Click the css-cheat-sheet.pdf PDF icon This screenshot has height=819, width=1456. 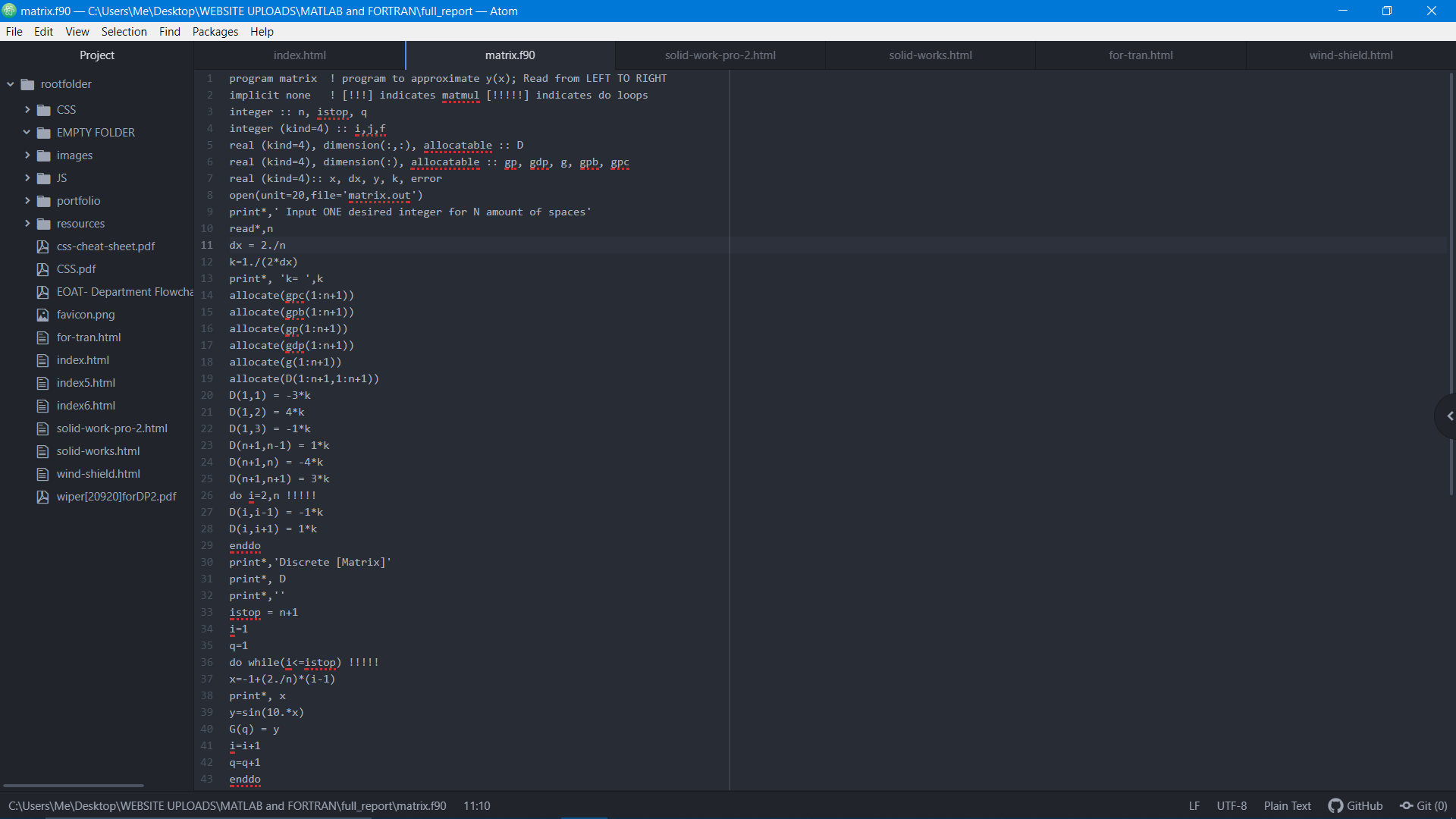(43, 246)
